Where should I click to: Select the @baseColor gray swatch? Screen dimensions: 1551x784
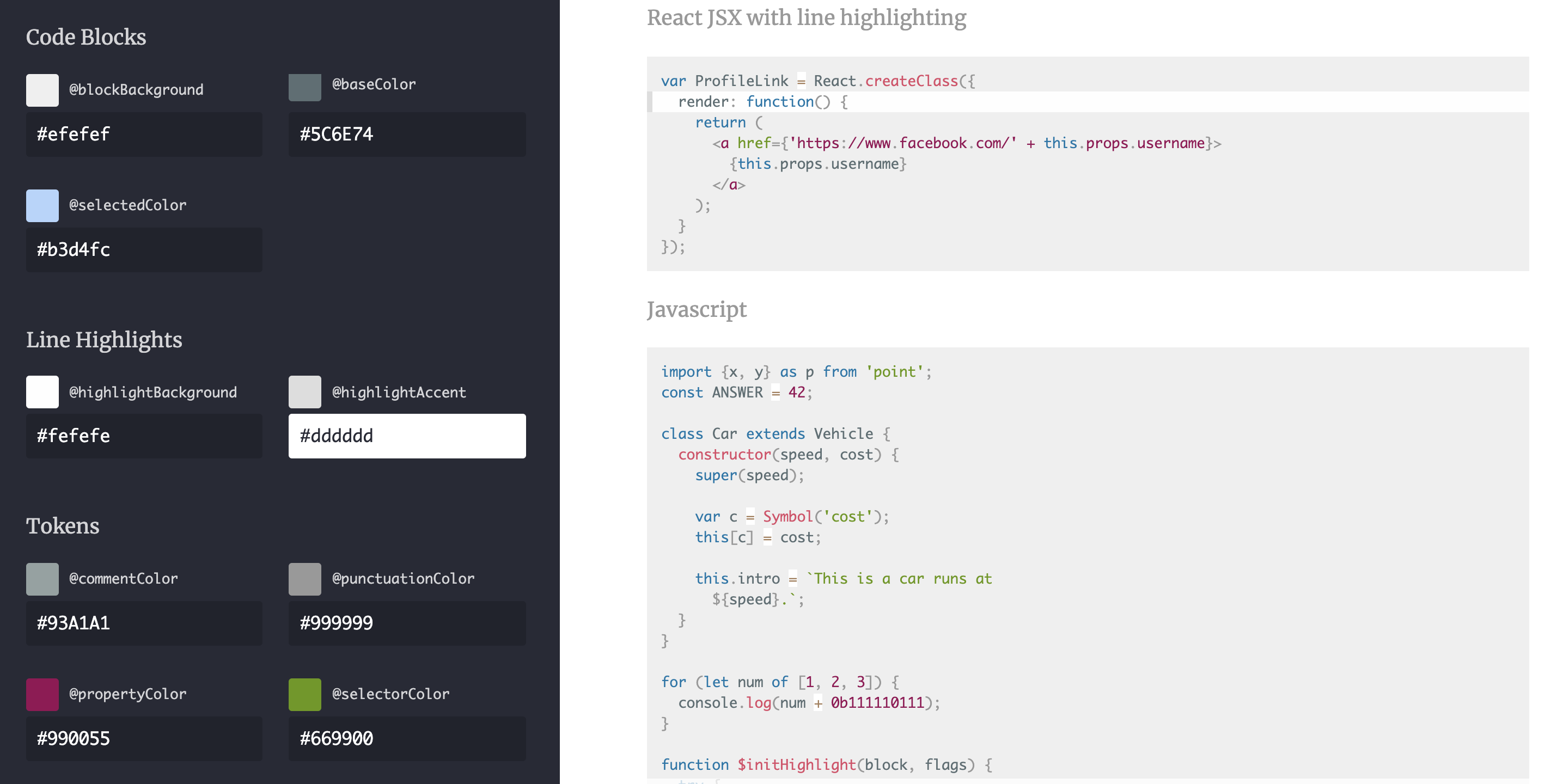304,87
